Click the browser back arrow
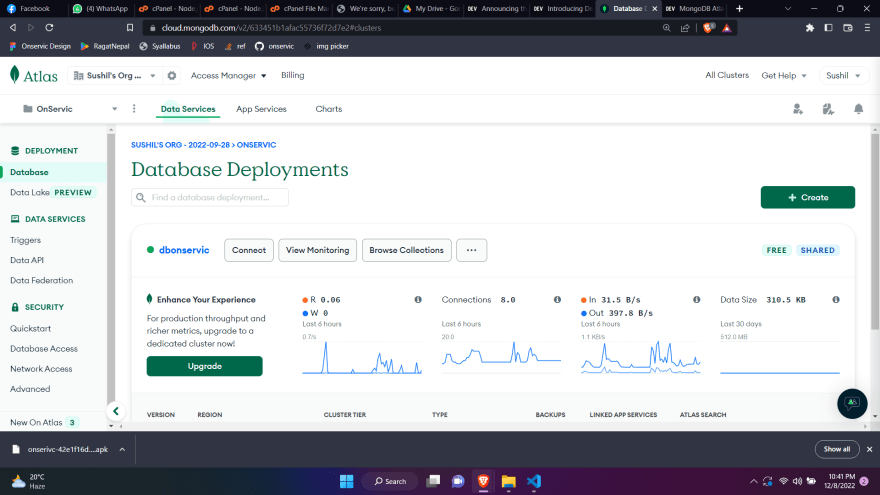Screen dimensions: 880x495 tap(13, 28)
